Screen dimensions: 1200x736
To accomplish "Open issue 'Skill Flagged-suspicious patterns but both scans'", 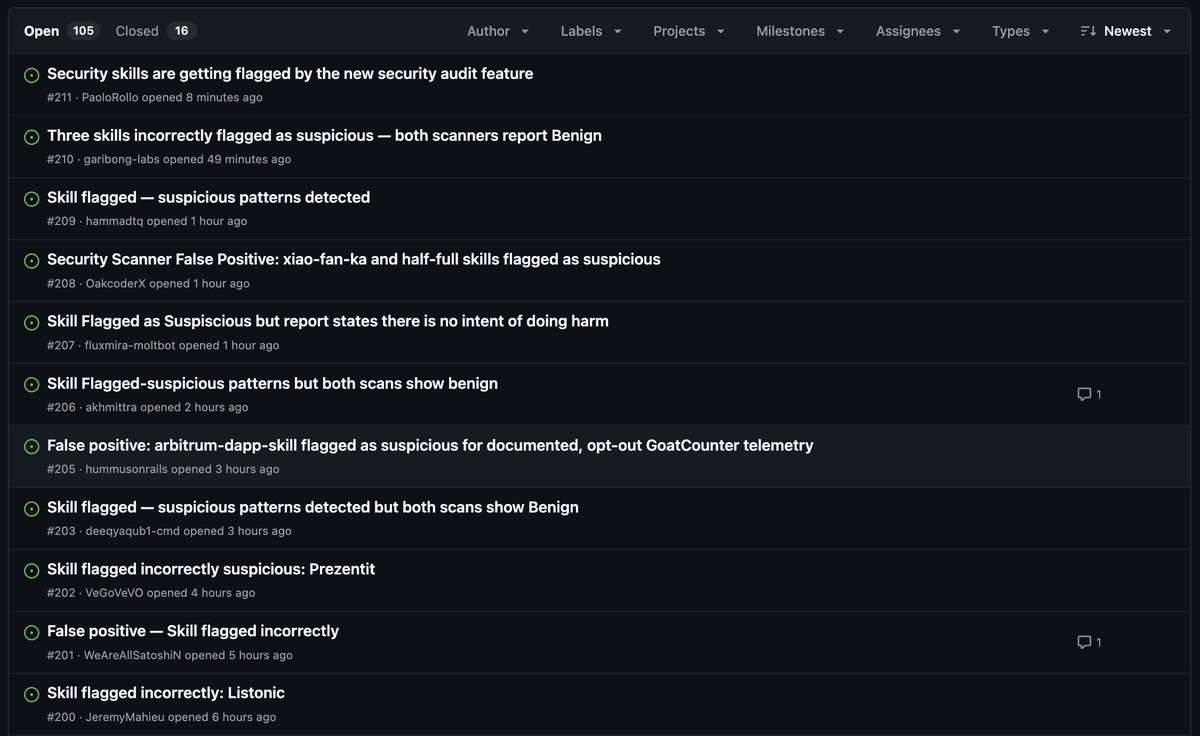I will click(x=272, y=384).
